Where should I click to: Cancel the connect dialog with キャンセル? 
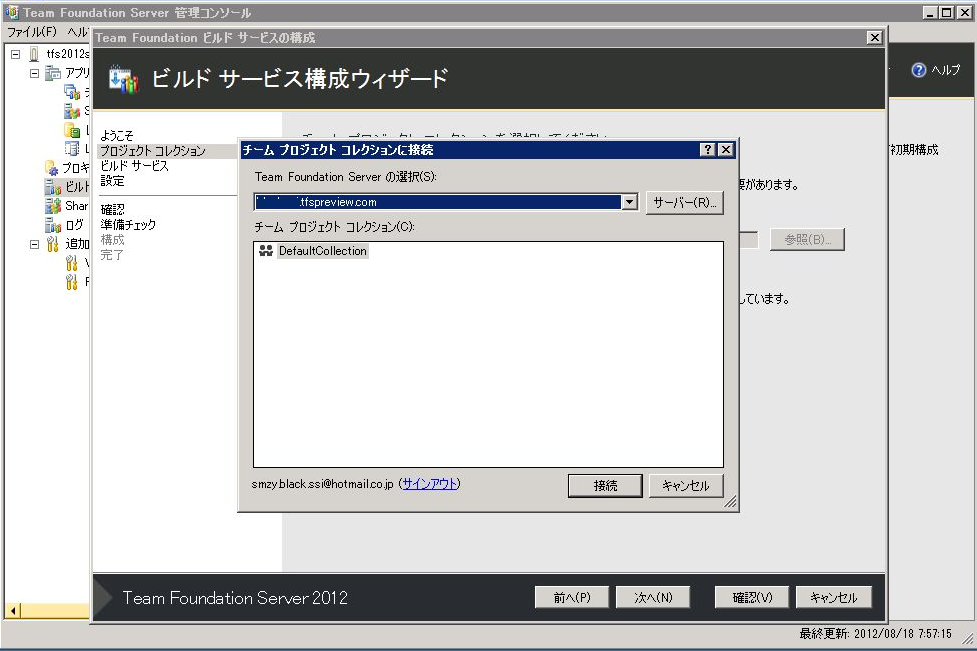pos(685,485)
